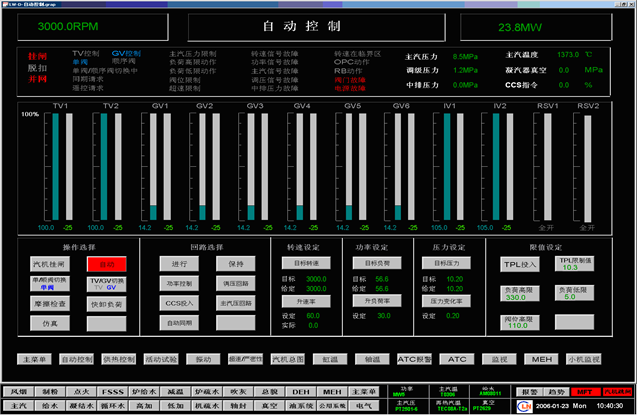Viewport: 637px width, 415px height.
Task: Toggle the 主汽压回路 button
Action: point(236,303)
